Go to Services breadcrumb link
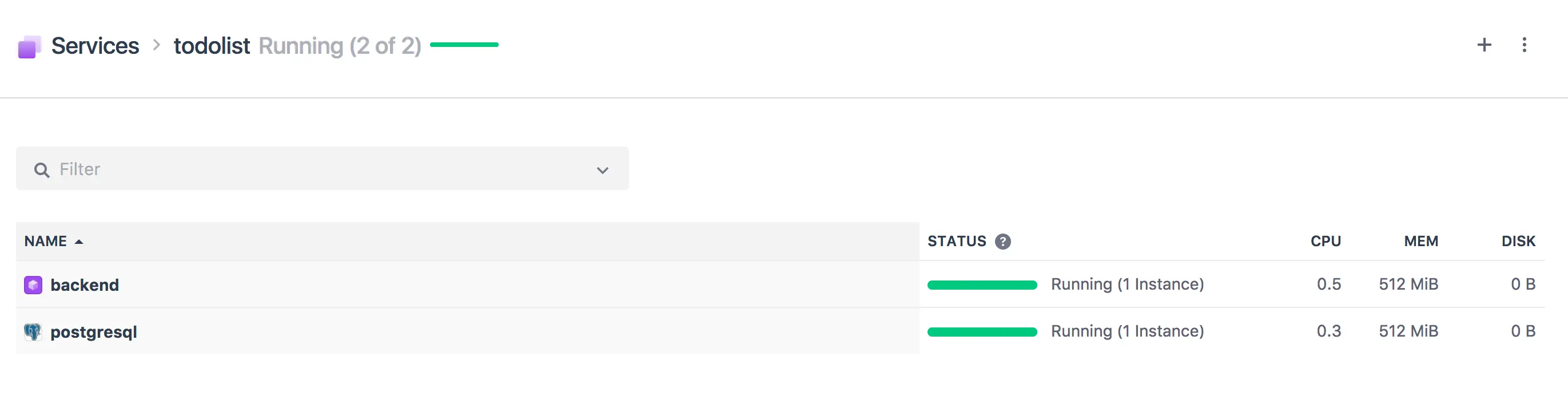The height and width of the screenshot is (395, 1568). click(95, 46)
